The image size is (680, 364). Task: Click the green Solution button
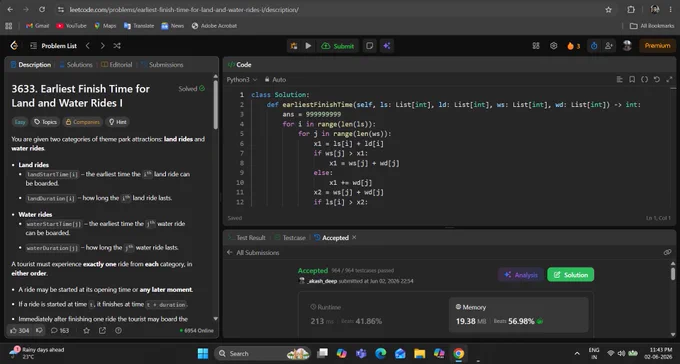coord(571,275)
